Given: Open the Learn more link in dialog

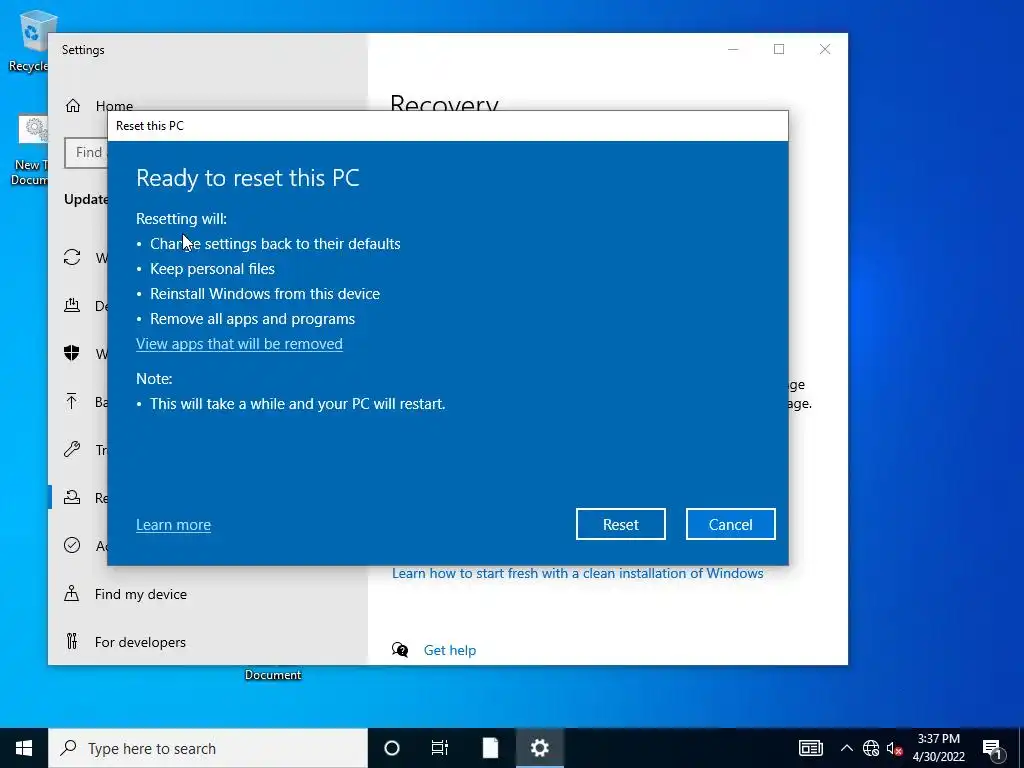Looking at the screenshot, I should tap(173, 525).
